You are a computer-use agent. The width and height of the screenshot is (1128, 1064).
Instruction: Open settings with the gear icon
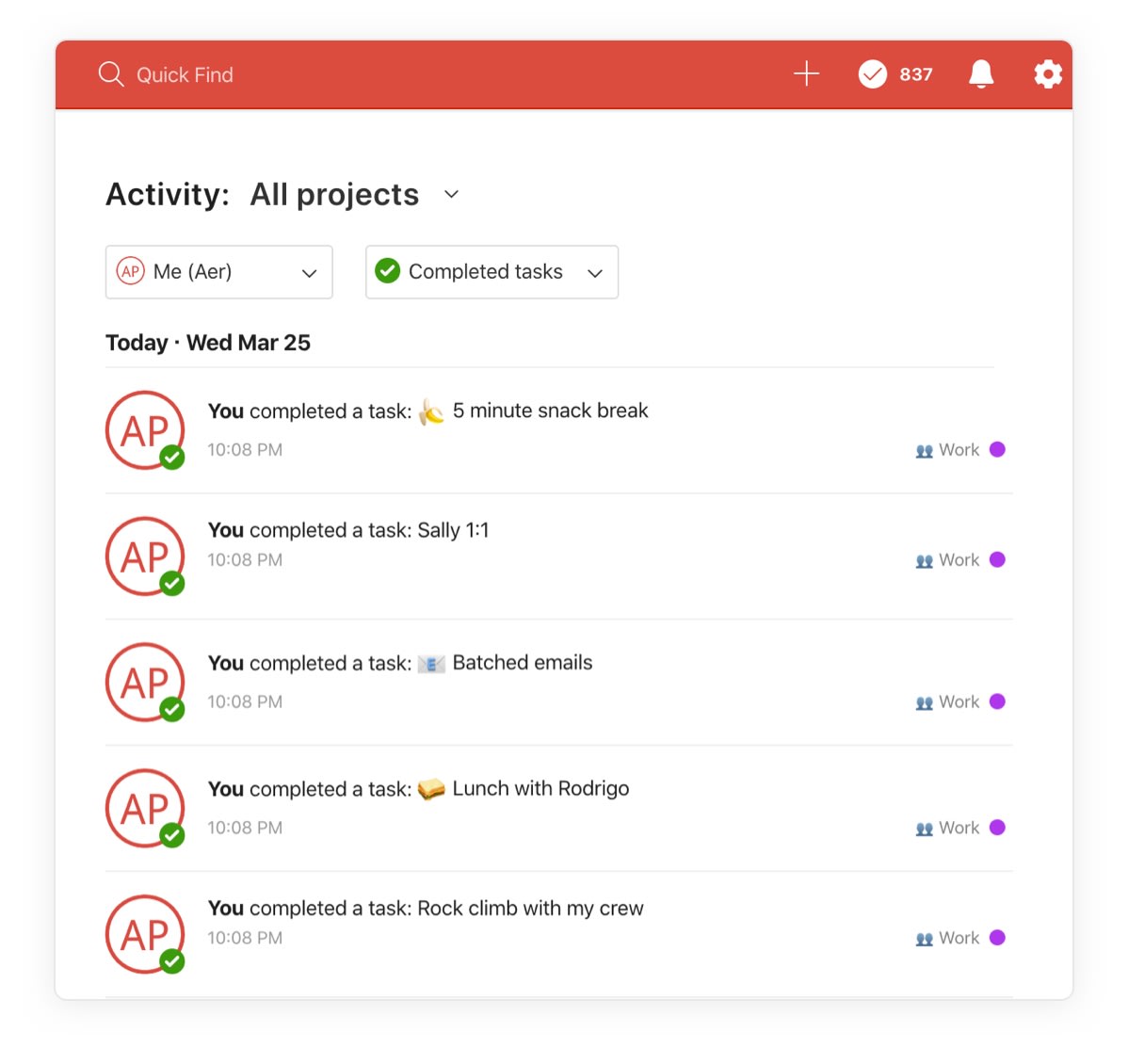pos(1048,73)
